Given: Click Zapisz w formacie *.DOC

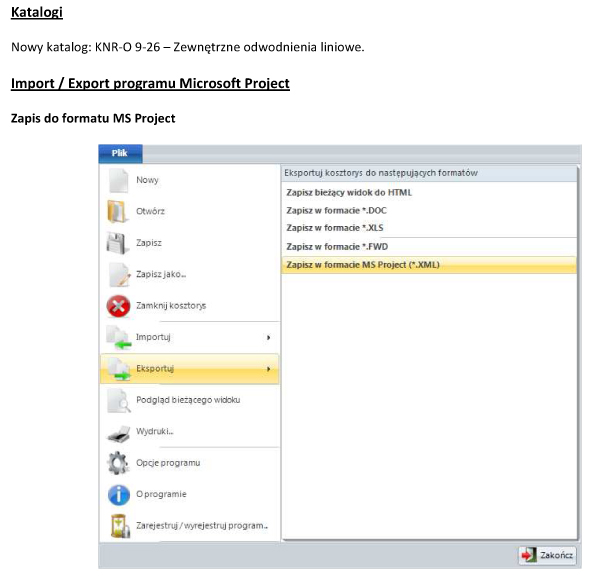Looking at the screenshot, I should [429, 211].
